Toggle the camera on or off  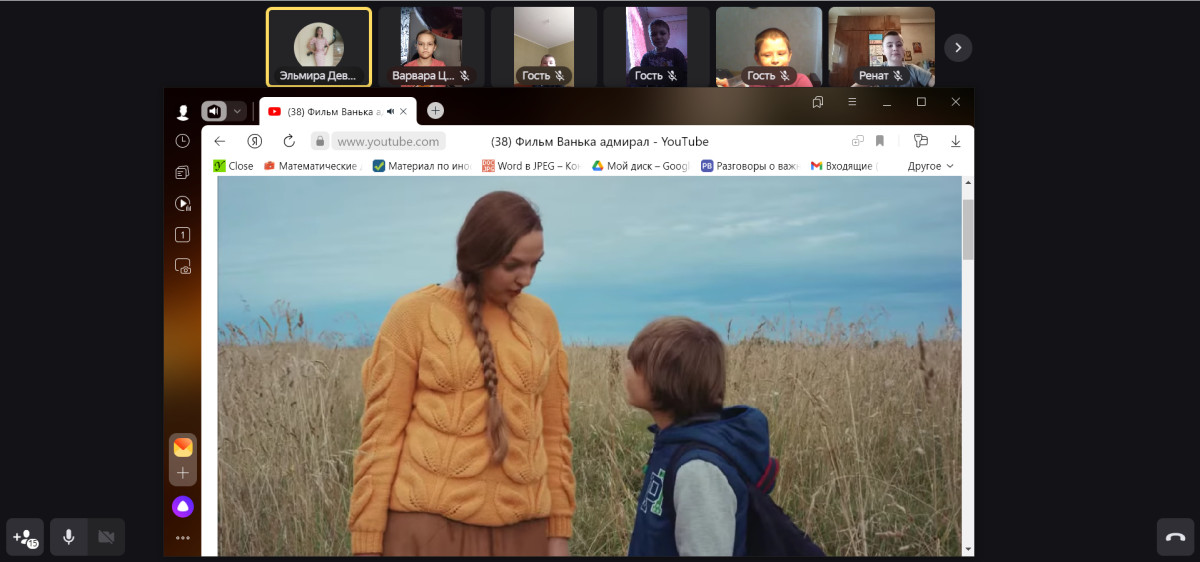click(x=106, y=537)
